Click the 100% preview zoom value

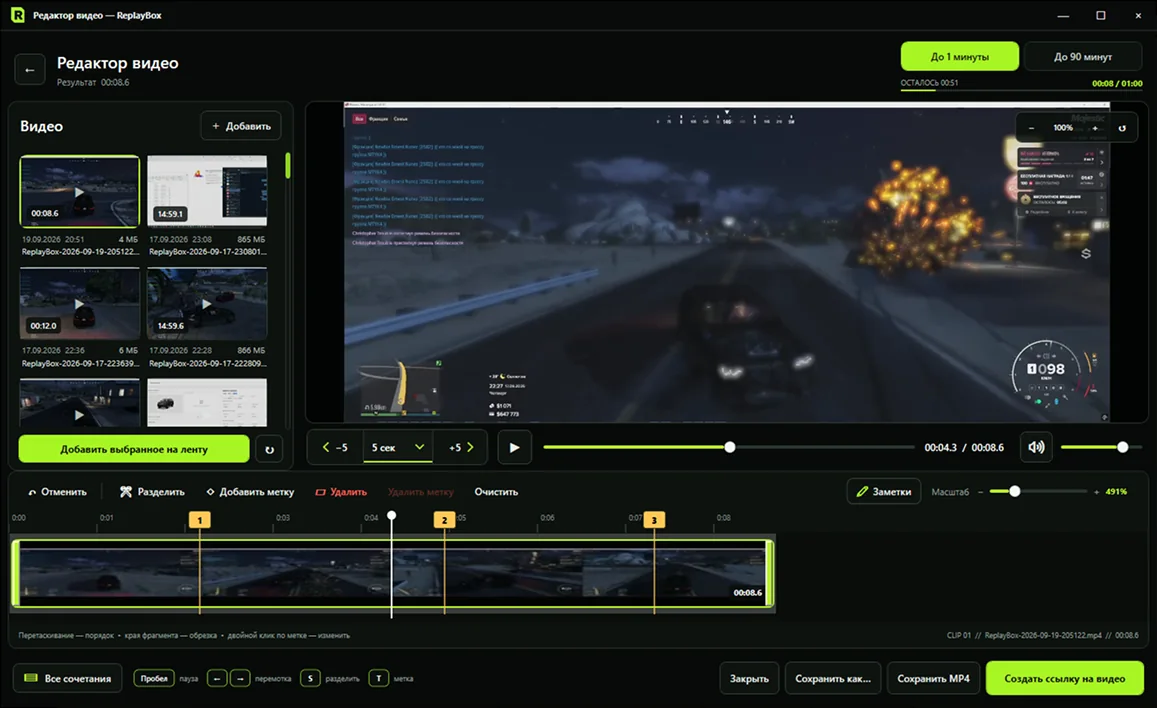1063,128
